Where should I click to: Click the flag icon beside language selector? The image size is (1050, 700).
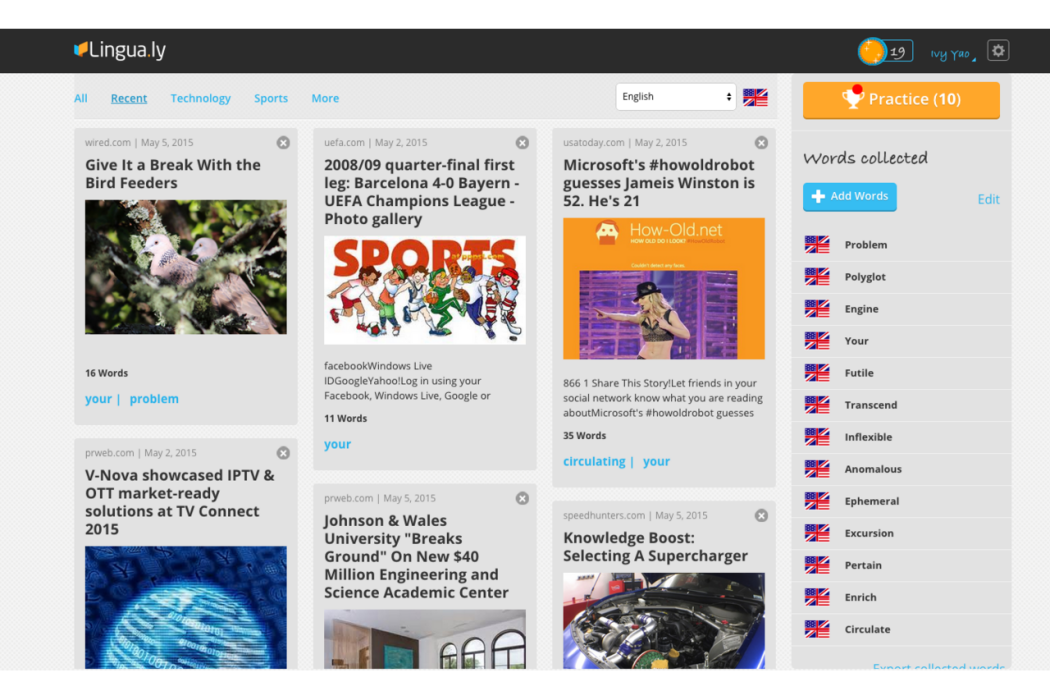pyautogui.click(x=755, y=98)
